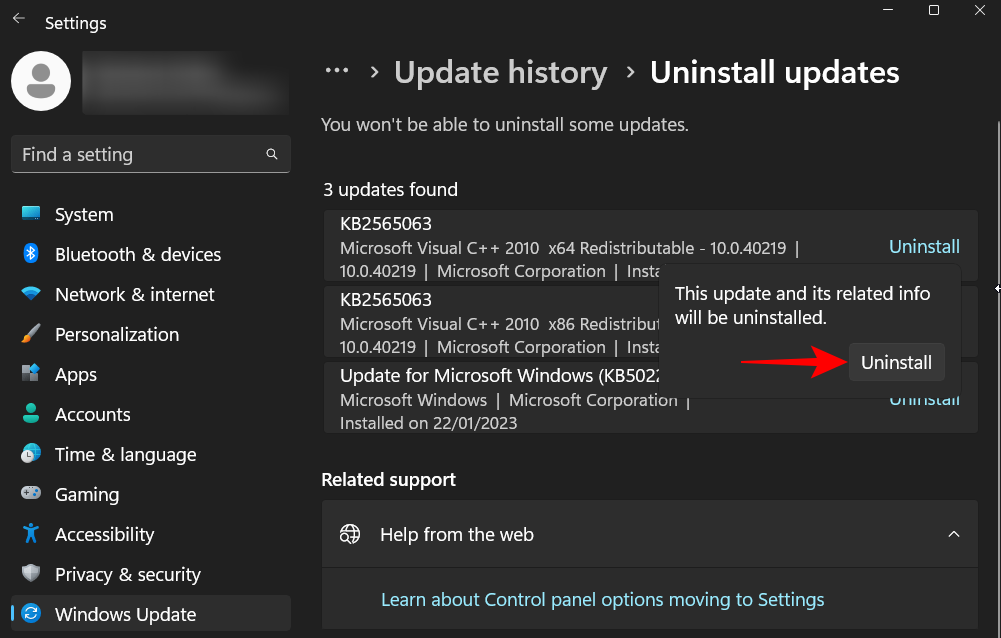Image resolution: width=1001 pixels, height=638 pixels.
Task: Click the Accessibility icon in sidebar
Action: 31,534
